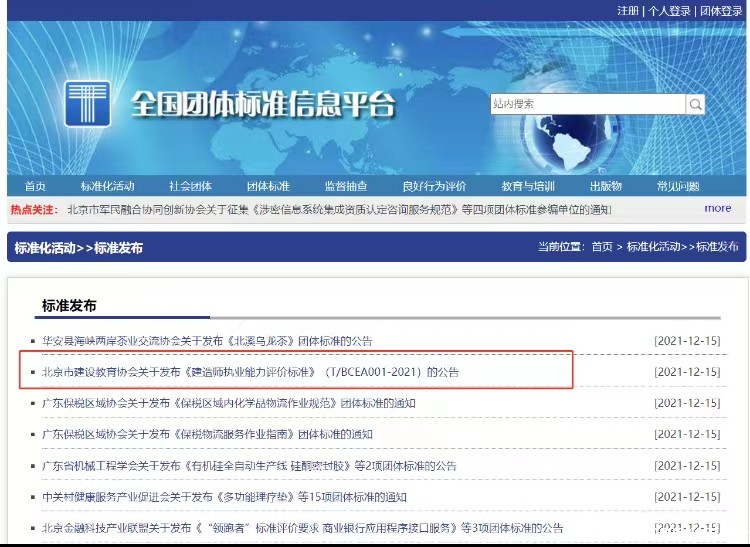Select the 团体标准 menu item
Image resolution: width=750 pixels, height=547 pixels.
[x=268, y=186]
